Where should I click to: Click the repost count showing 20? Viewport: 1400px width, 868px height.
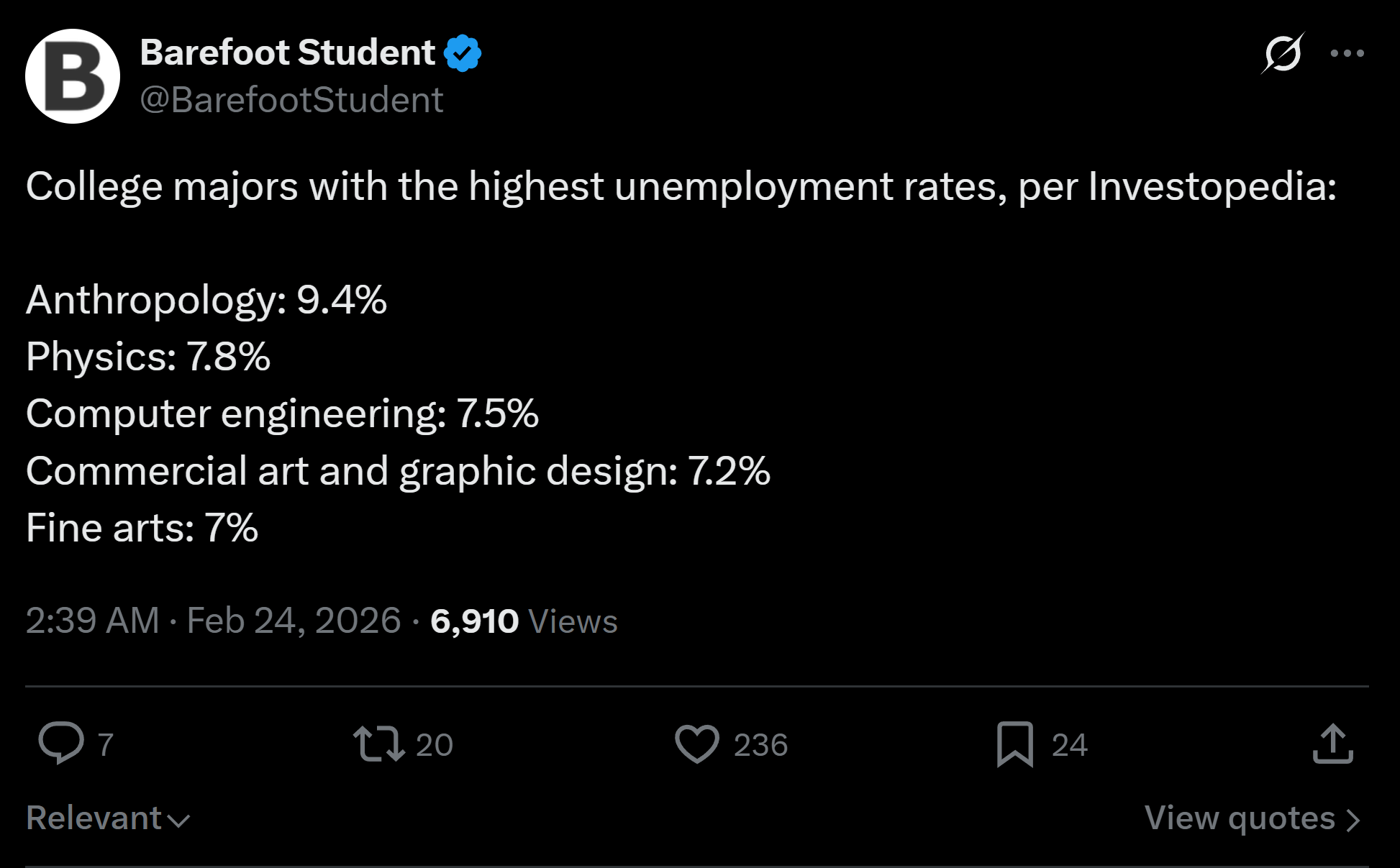(435, 745)
